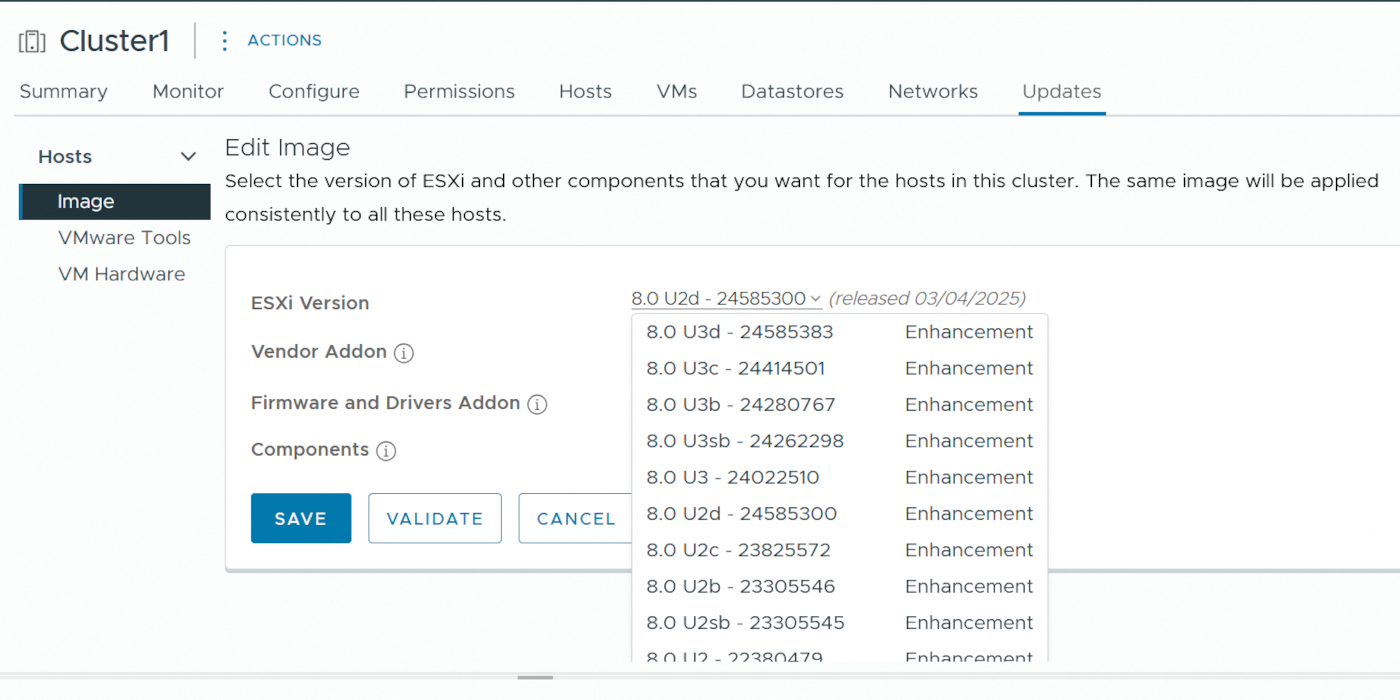Save the cluster image configuration
The height and width of the screenshot is (700, 1400).
pos(301,518)
